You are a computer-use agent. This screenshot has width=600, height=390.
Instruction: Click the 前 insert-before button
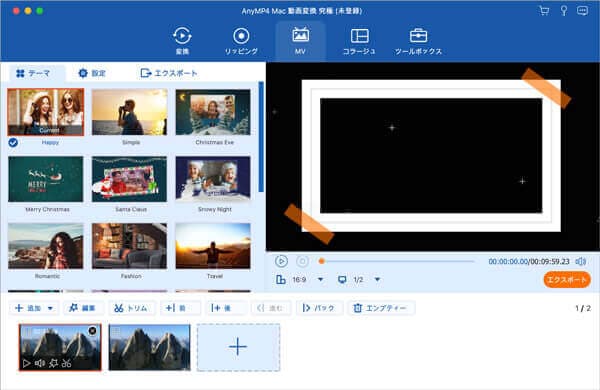tap(181, 308)
